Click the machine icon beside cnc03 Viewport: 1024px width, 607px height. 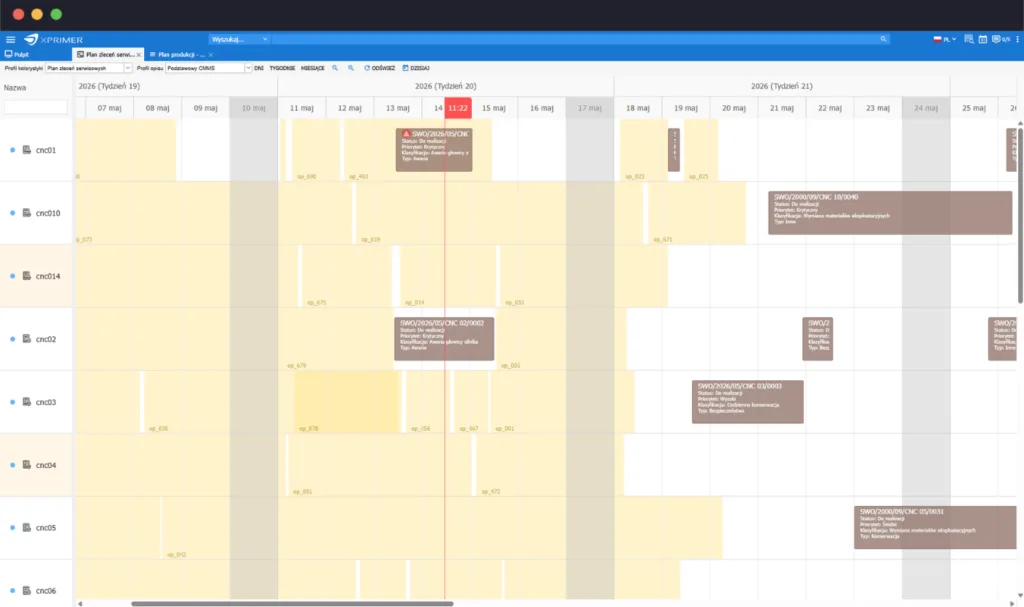[27, 402]
